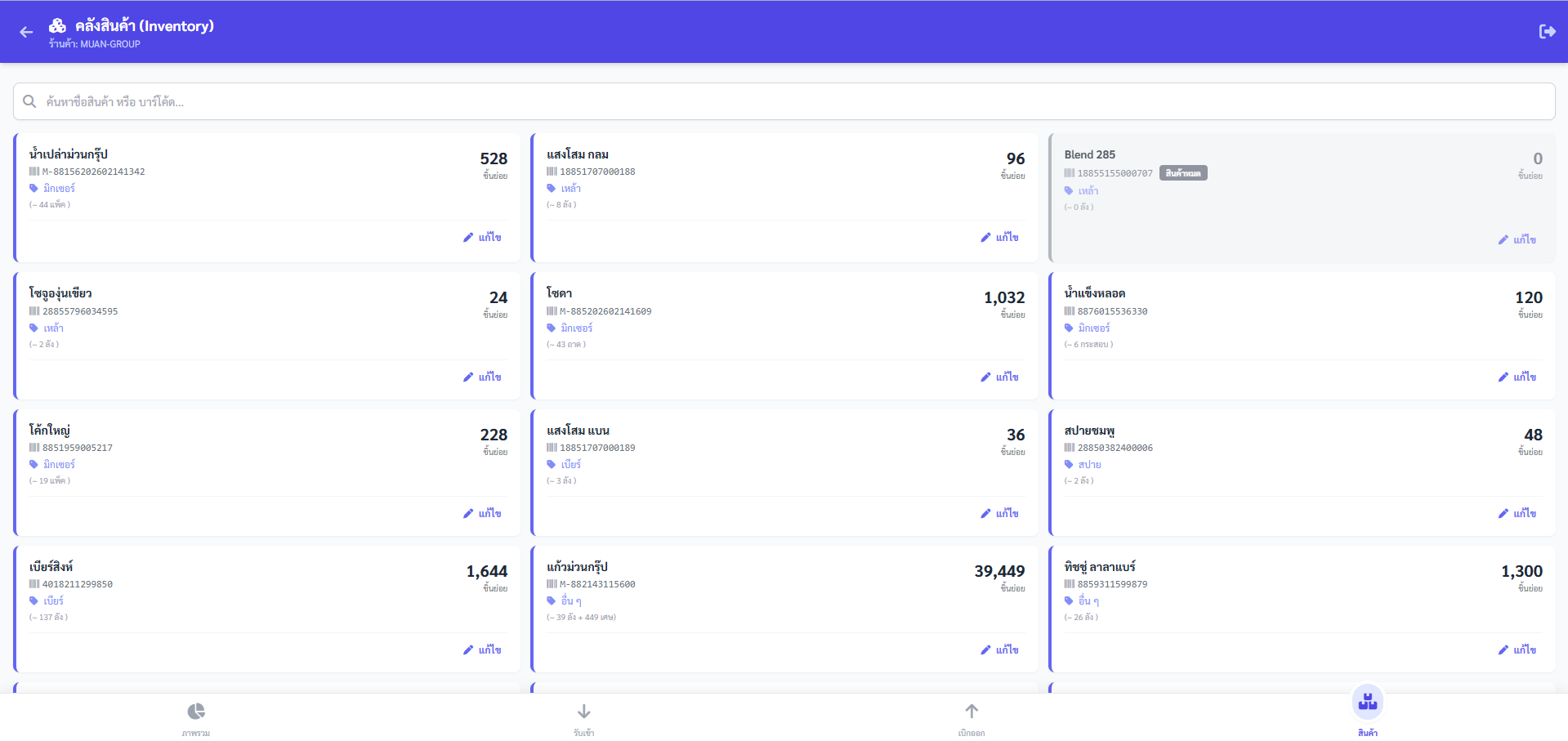Image resolution: width=1568 pixels, height=741 pixels.
Task: Click the barcode number 8851959005217
Action: click(x=78, y=448)
